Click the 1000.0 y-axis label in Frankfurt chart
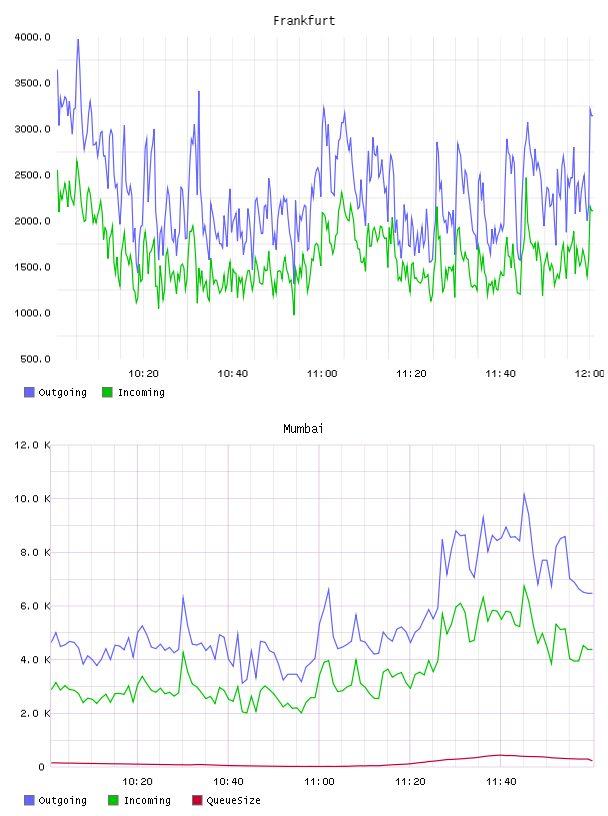 (32, 313)
